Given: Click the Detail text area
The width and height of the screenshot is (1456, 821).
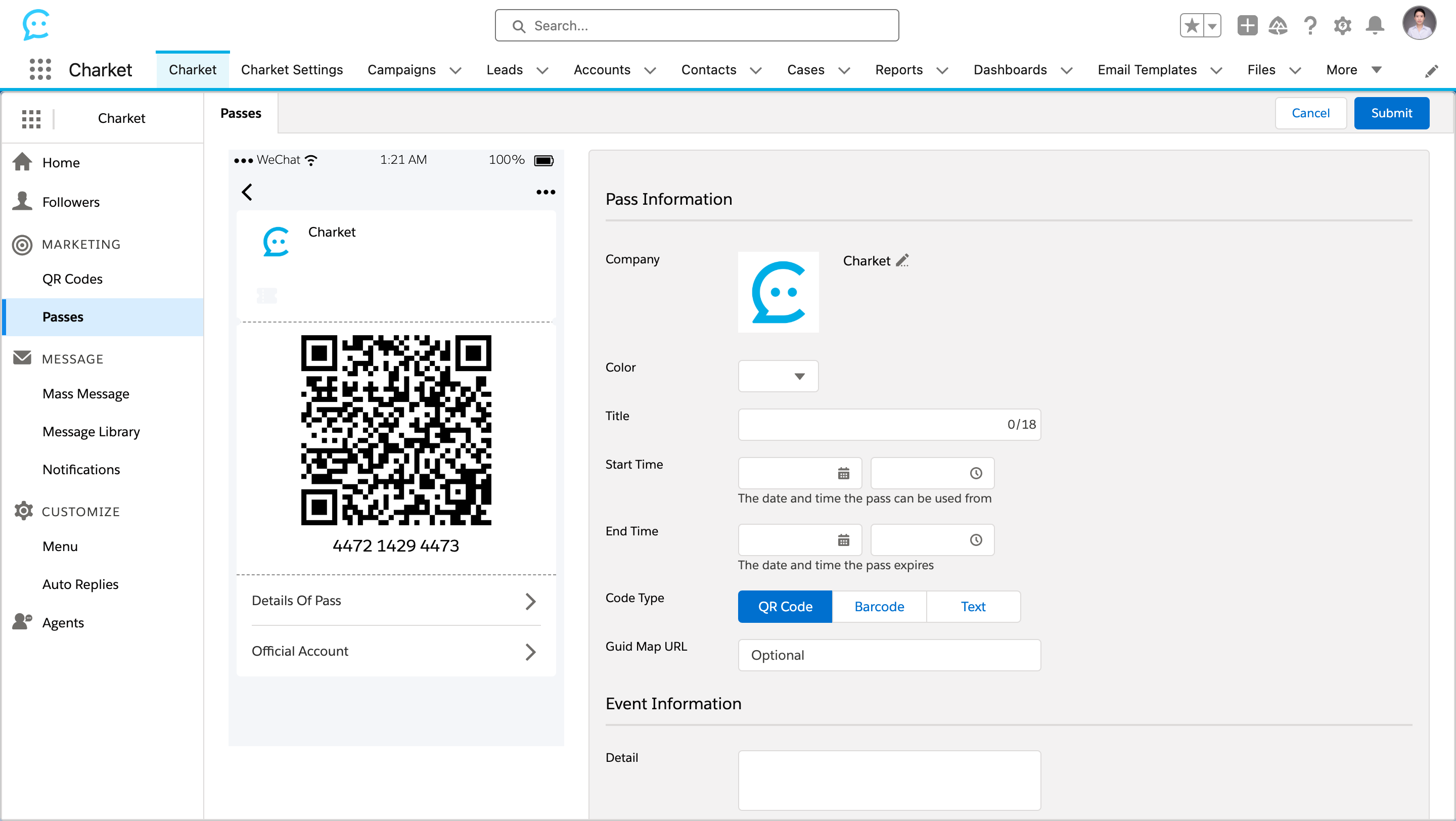Looking at the screenshot, I should tap(889, 781).
